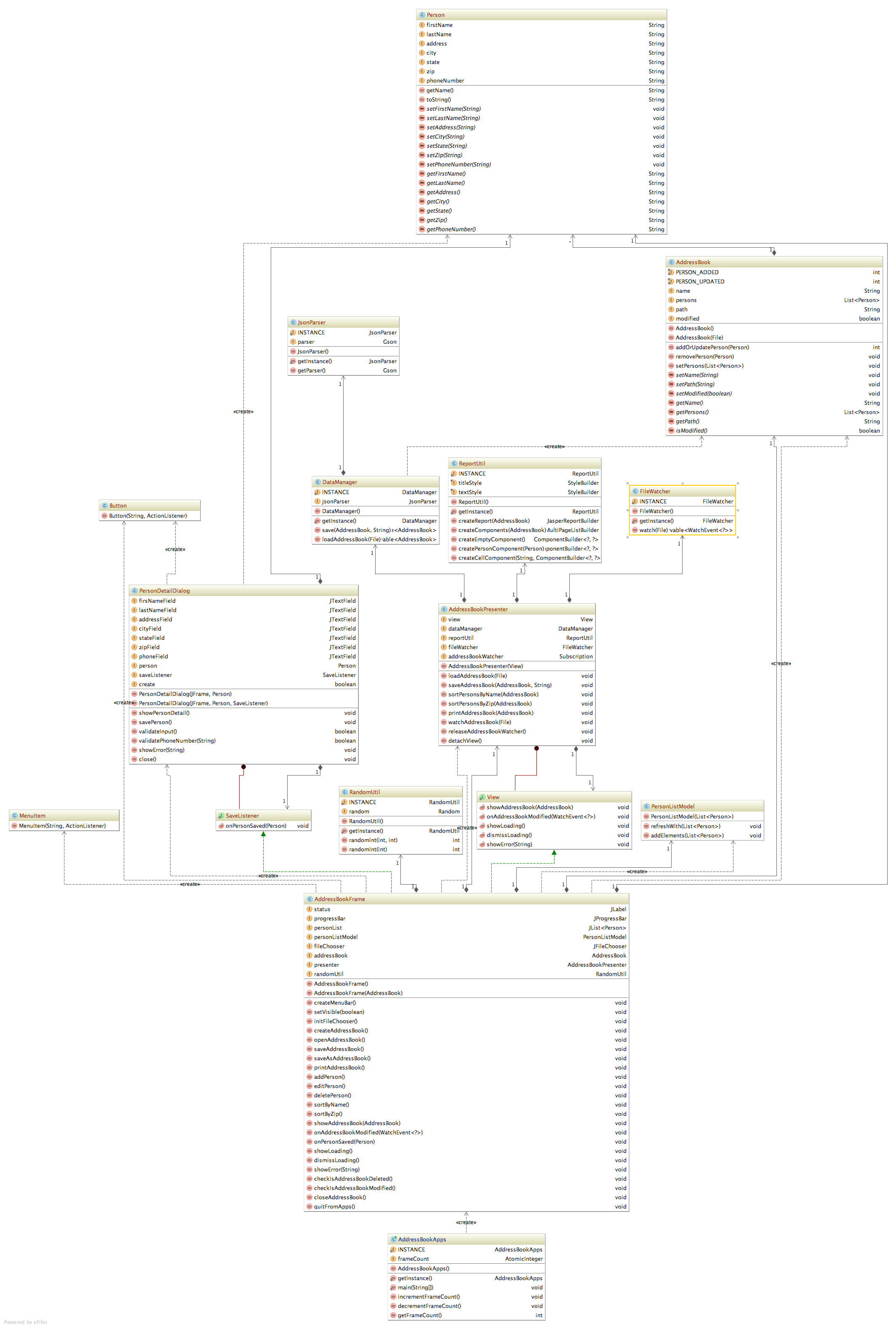Image resolution: width=896 pixels, height=1329 pixels.
Task: Click the AddressBook class icon
Action: tap(672, 262)
